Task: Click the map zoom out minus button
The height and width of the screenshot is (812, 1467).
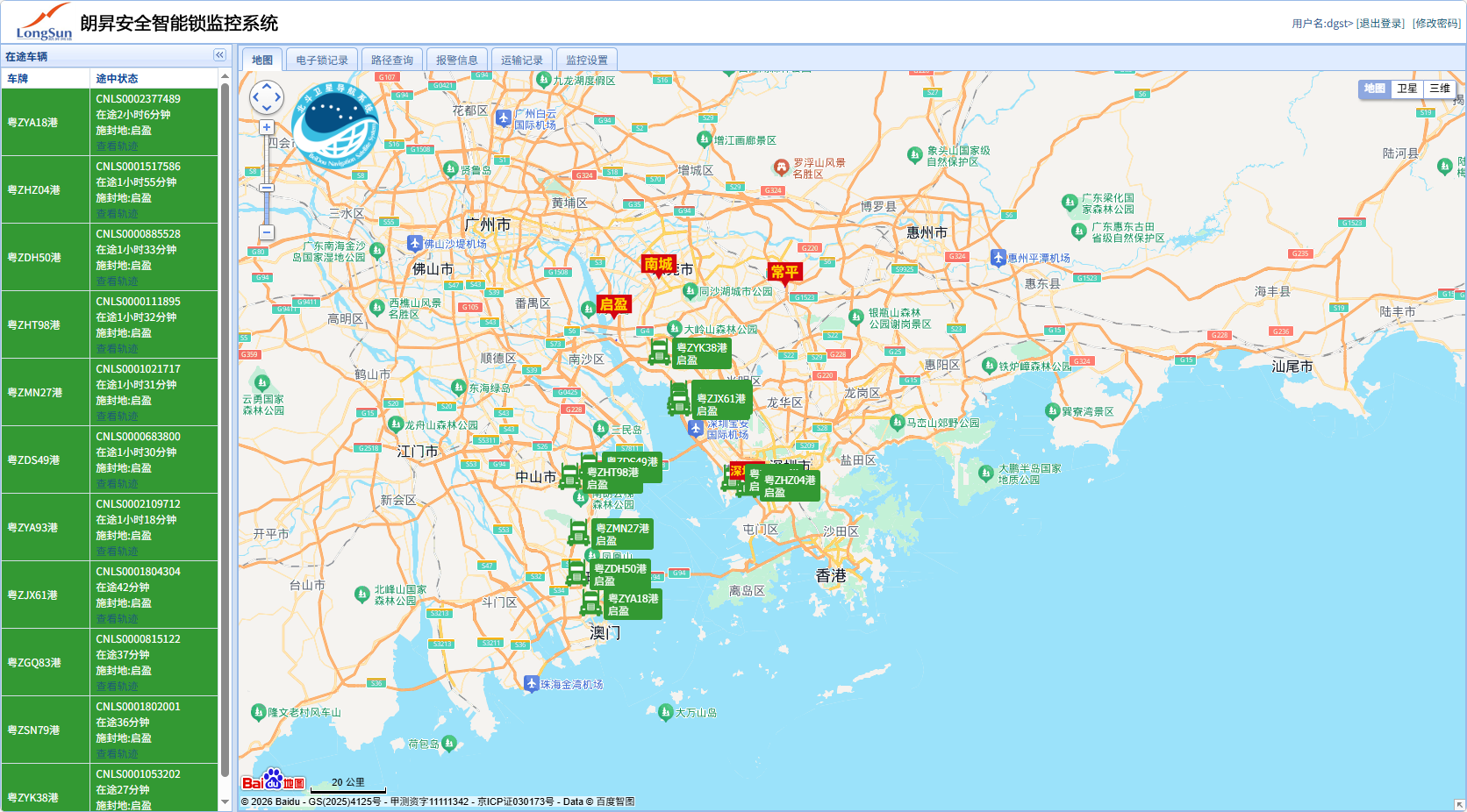Action: pos(267,232)
